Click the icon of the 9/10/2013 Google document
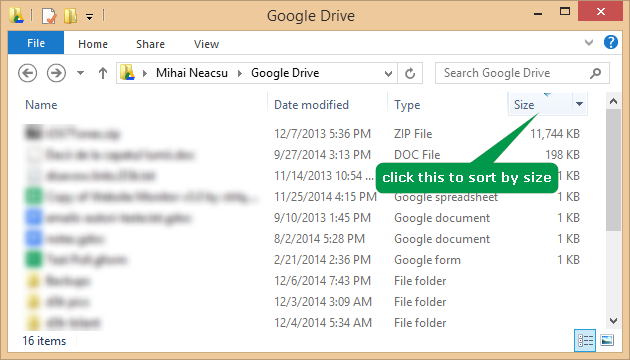This screenshot has height=360, width=630. pyautogui.click(x=34, y=217)
